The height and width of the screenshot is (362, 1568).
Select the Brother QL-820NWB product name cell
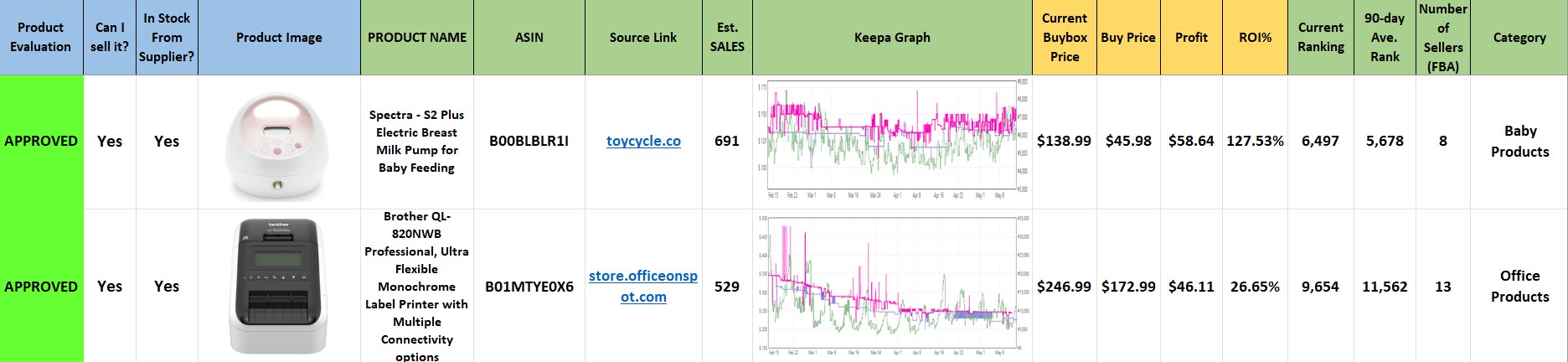[x=417, y=286]
